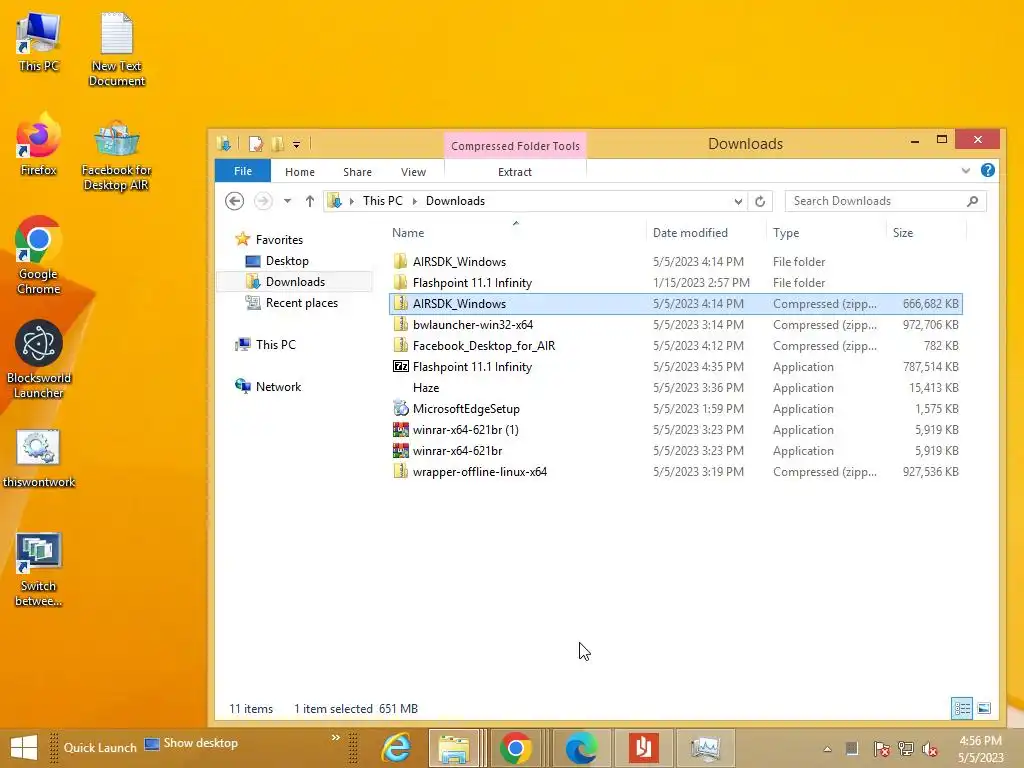Image resolution: width=1024 pixels, height=768 pixels.
Task: Select the winrar-x64-621br application file
Action: click(676, 451)
